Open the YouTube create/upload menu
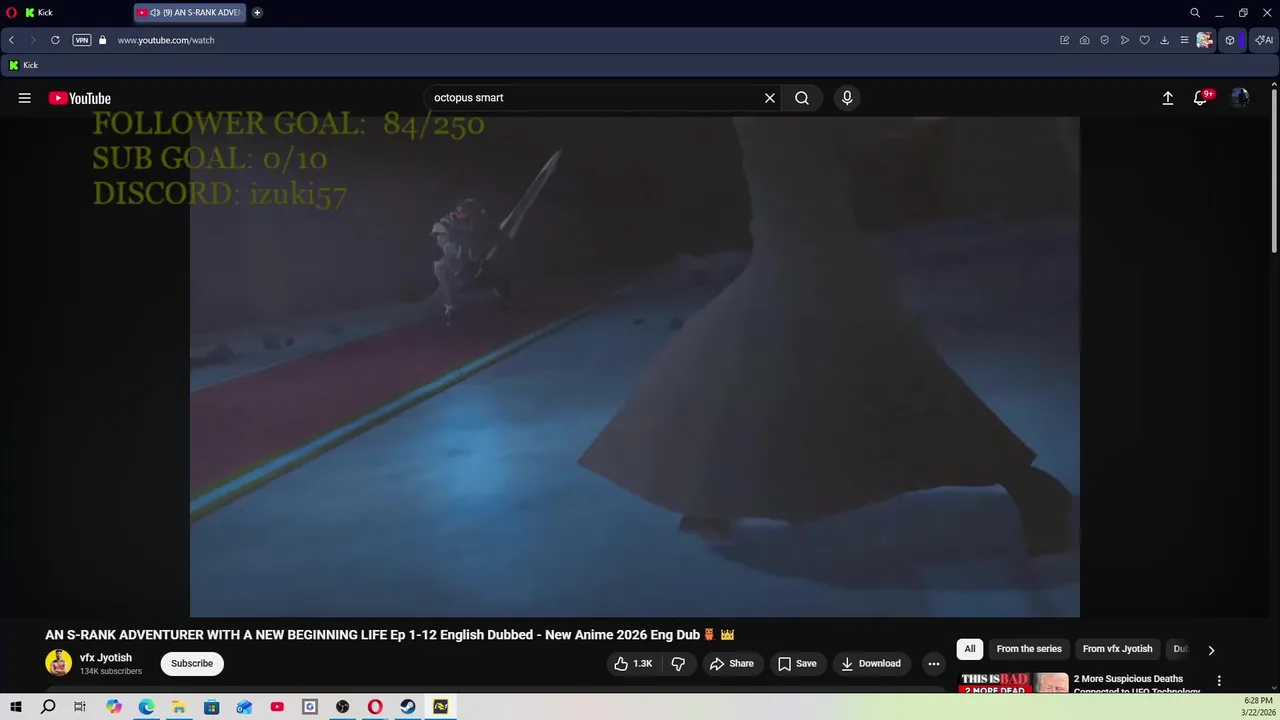 pyautogui.click(x=1167, y=98)
